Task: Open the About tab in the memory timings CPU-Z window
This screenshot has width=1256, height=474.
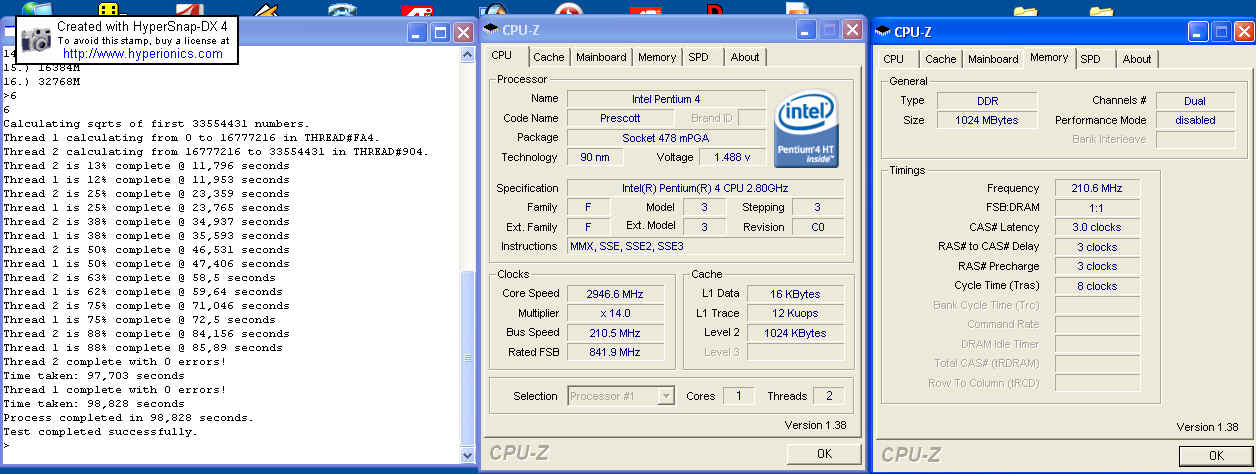Action: (1137, 59)
